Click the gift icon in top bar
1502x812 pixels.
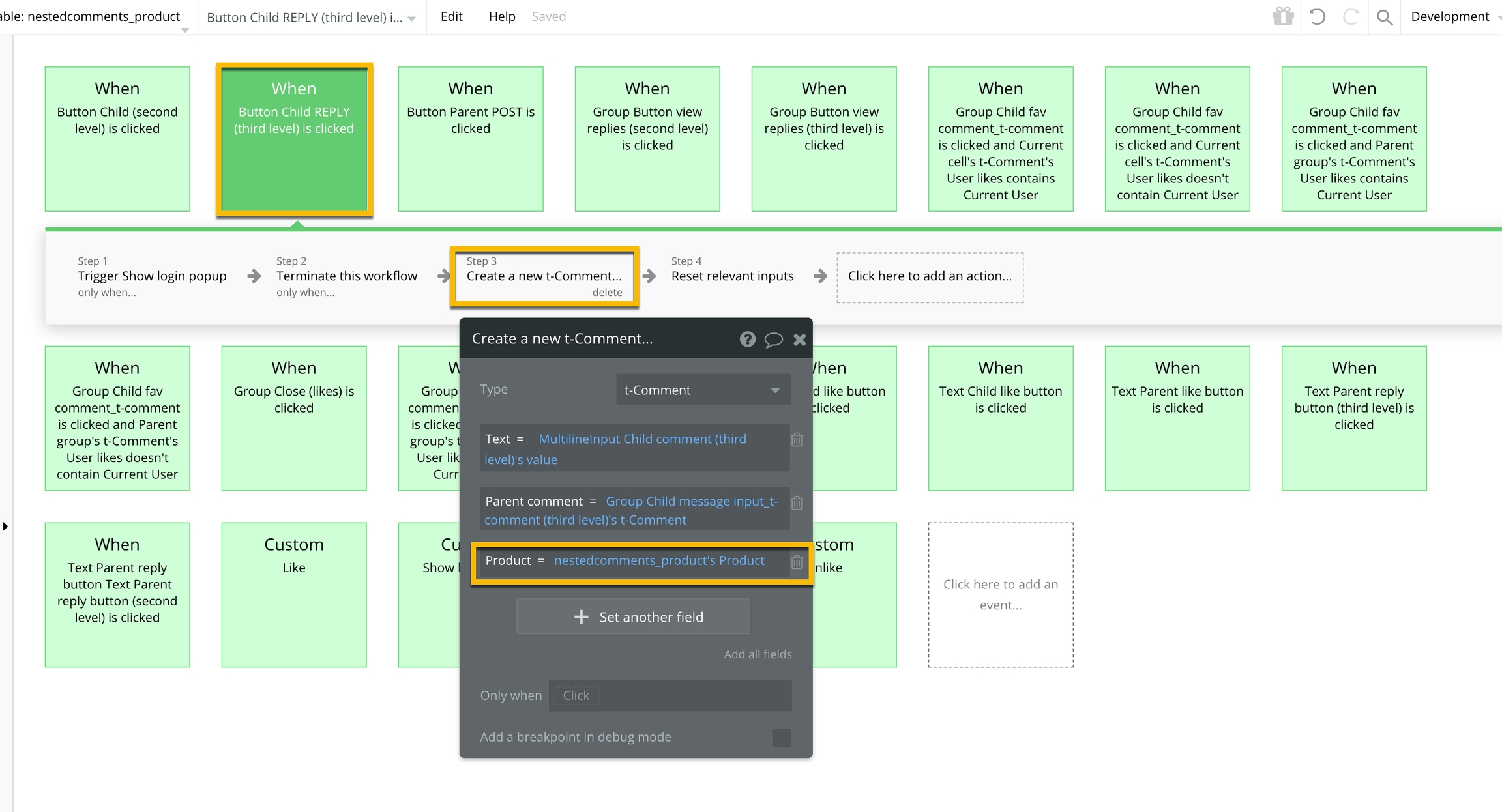pos(1283,16)
